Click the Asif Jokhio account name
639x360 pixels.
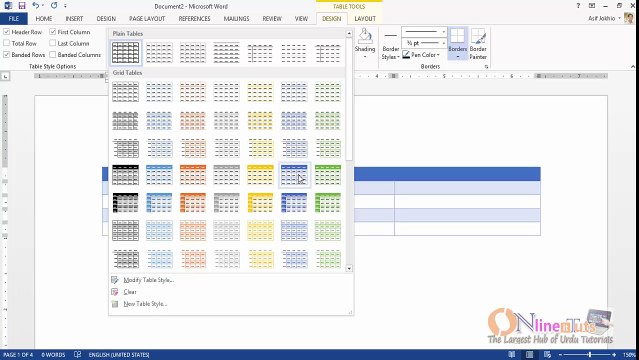click(602, 19)
